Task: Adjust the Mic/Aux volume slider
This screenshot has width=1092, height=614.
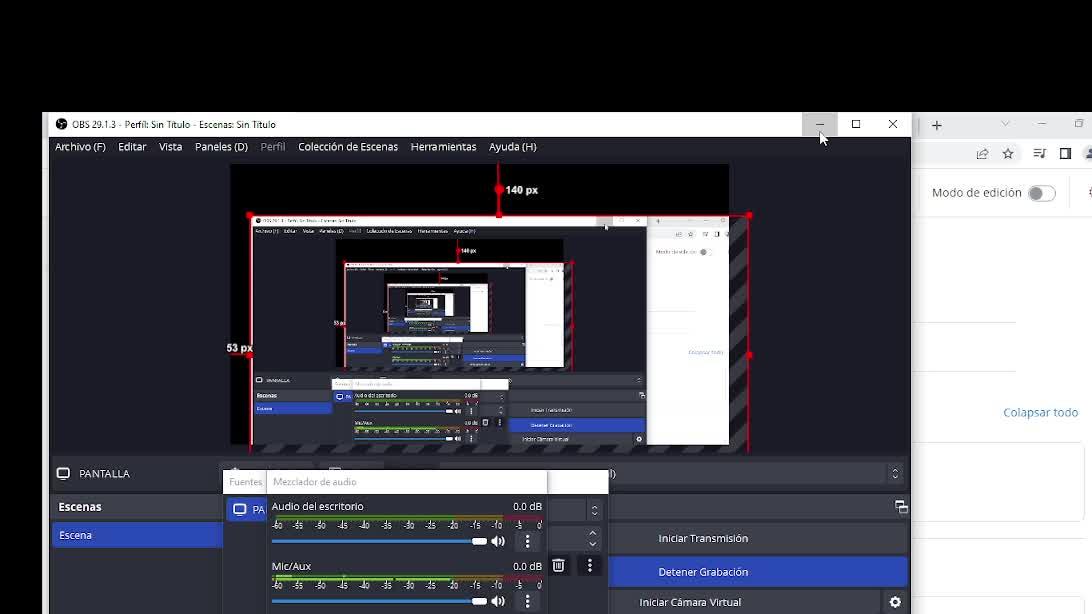Action: (x=379, y=601)
